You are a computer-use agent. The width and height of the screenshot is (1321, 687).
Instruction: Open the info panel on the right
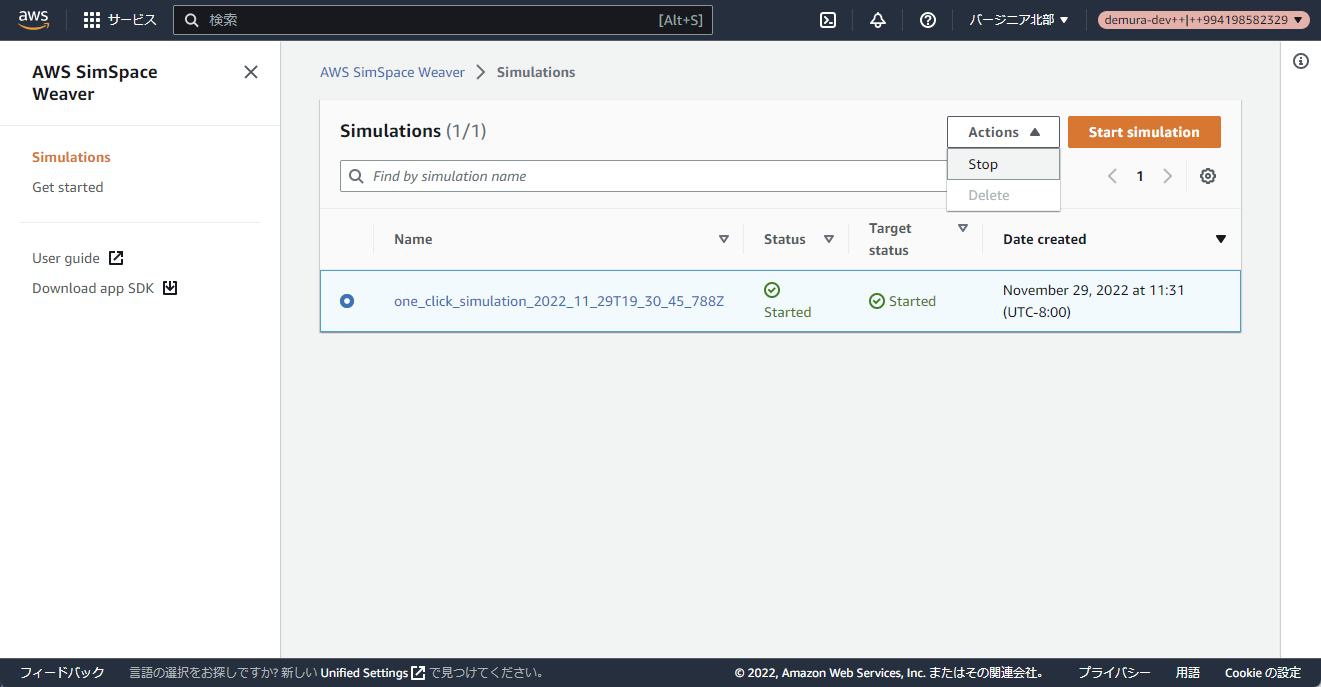[x=1300, y=61]
